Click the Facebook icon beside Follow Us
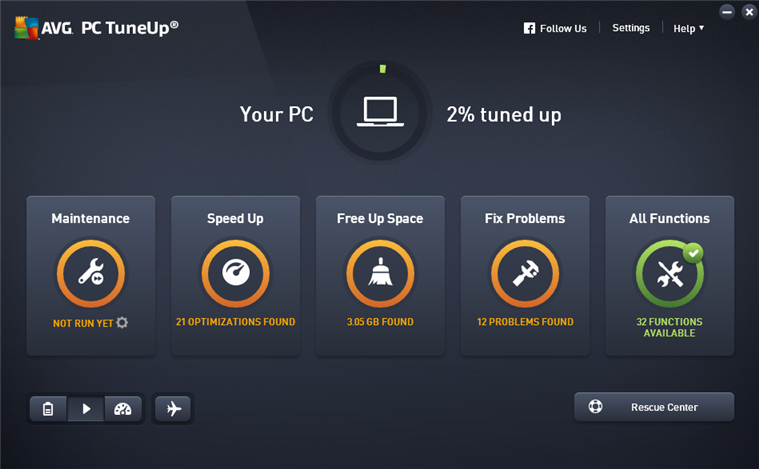This screenshot has width=759, height=469. tap(530, 28)
